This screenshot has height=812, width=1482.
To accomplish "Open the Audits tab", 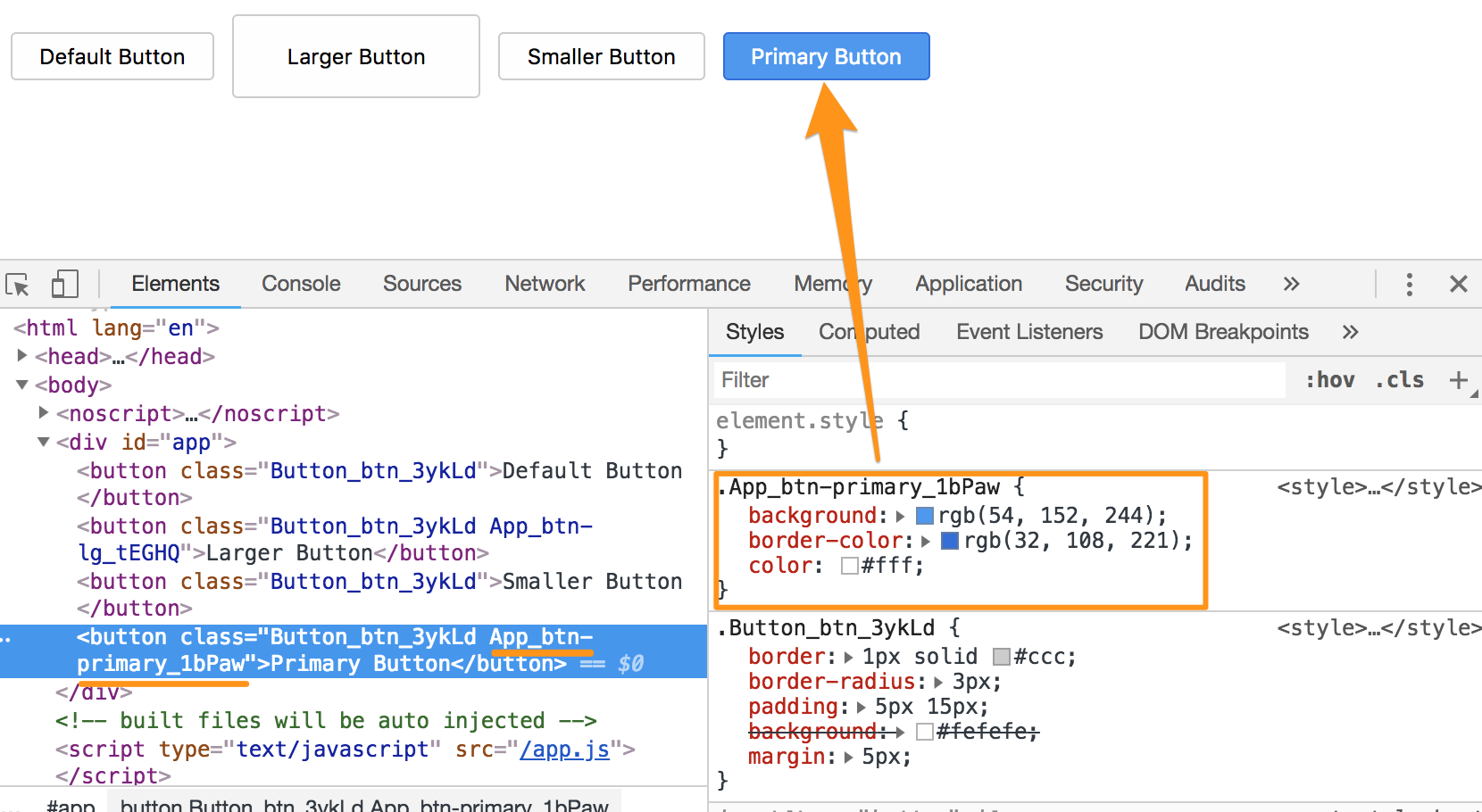I will click(x=1215, y=284).
